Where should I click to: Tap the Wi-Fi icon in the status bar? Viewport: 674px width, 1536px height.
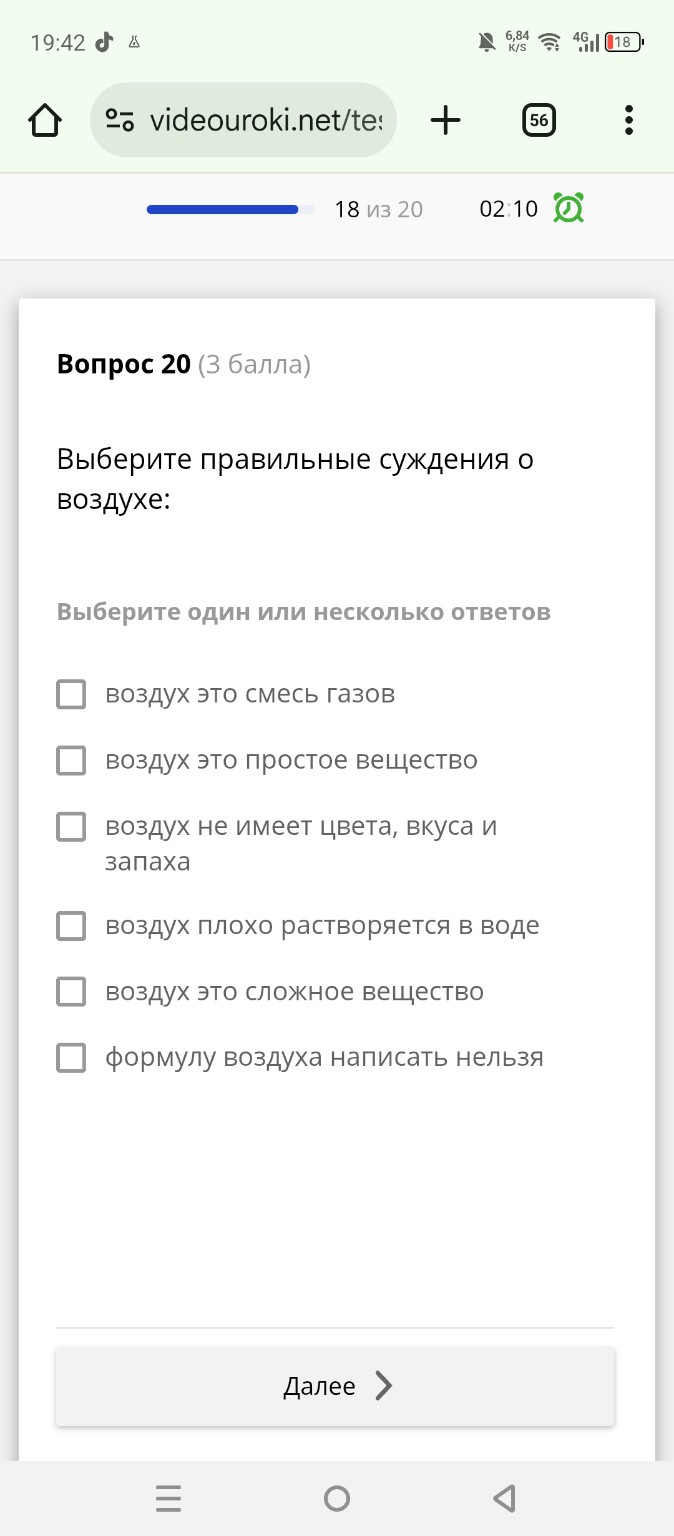click(548, 42)
